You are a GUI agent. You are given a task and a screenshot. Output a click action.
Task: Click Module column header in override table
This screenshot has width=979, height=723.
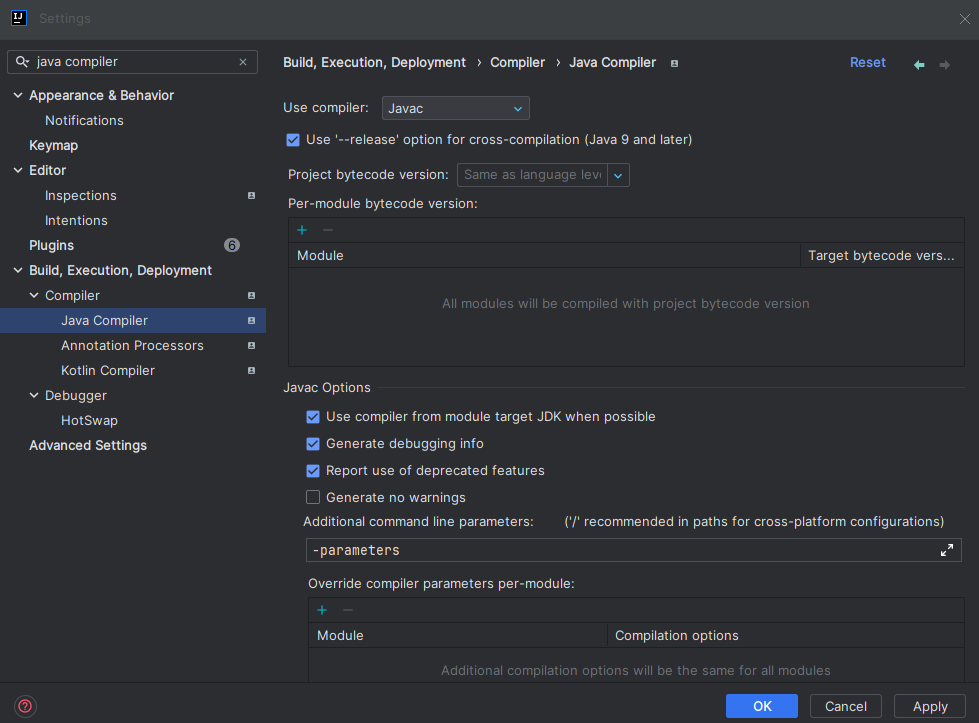pyautogui.click(x=458, y=635)
